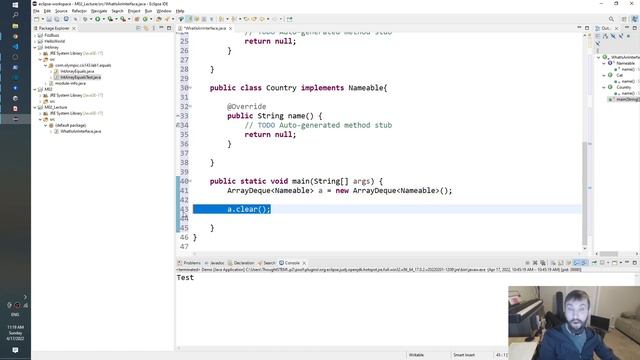Open the Refactor menu

79,11
